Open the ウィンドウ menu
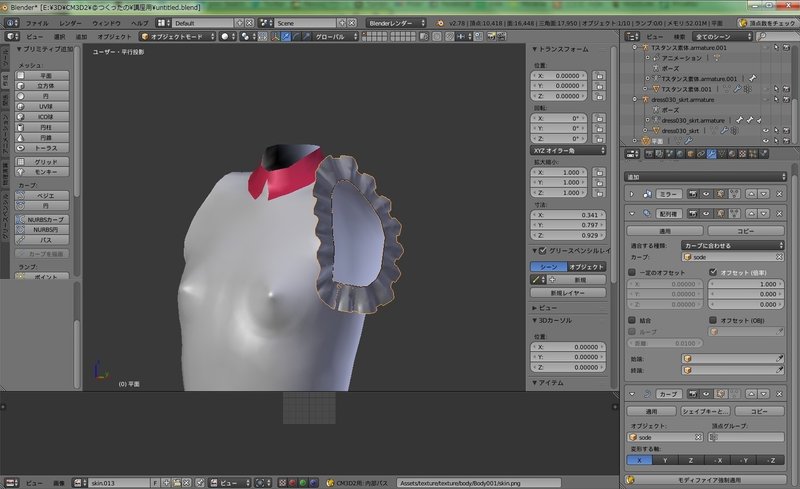 (106, 23)
